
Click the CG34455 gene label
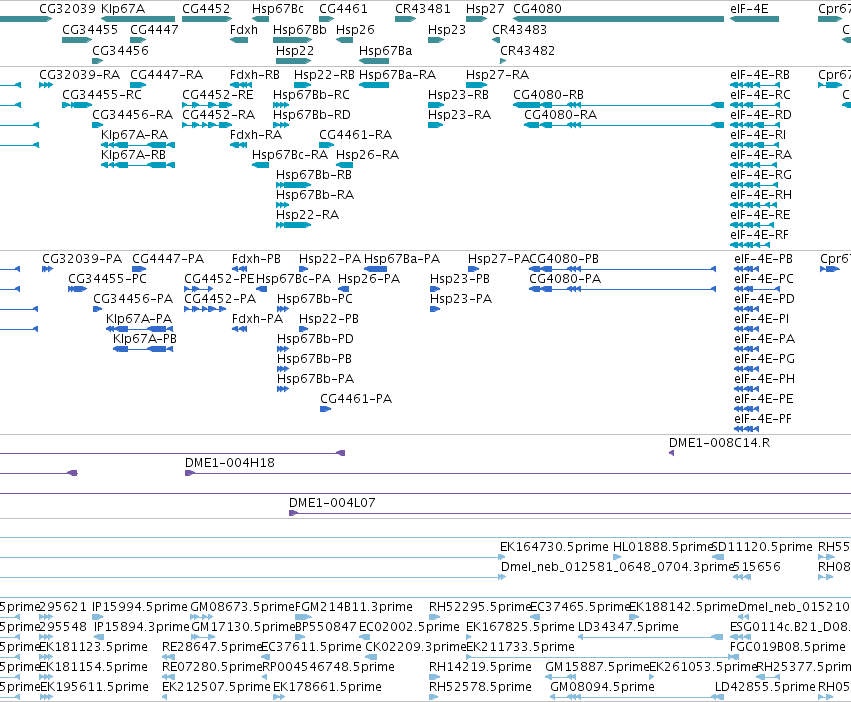[90, 30]
